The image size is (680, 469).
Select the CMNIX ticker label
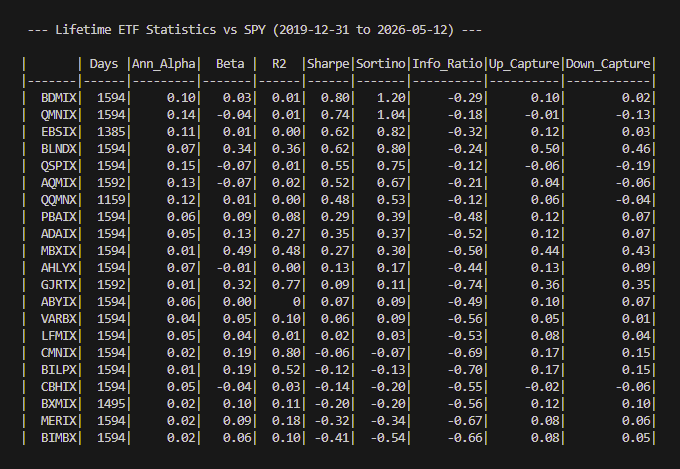coord(59,353)
